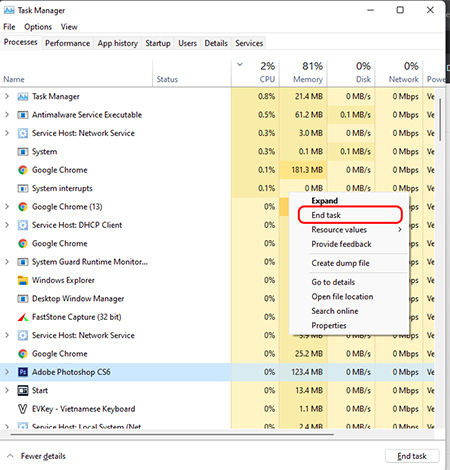This screenshot has height=470, width=450.
Task: Click the Task Manager process row icon
Action: (x=23, y=97)
